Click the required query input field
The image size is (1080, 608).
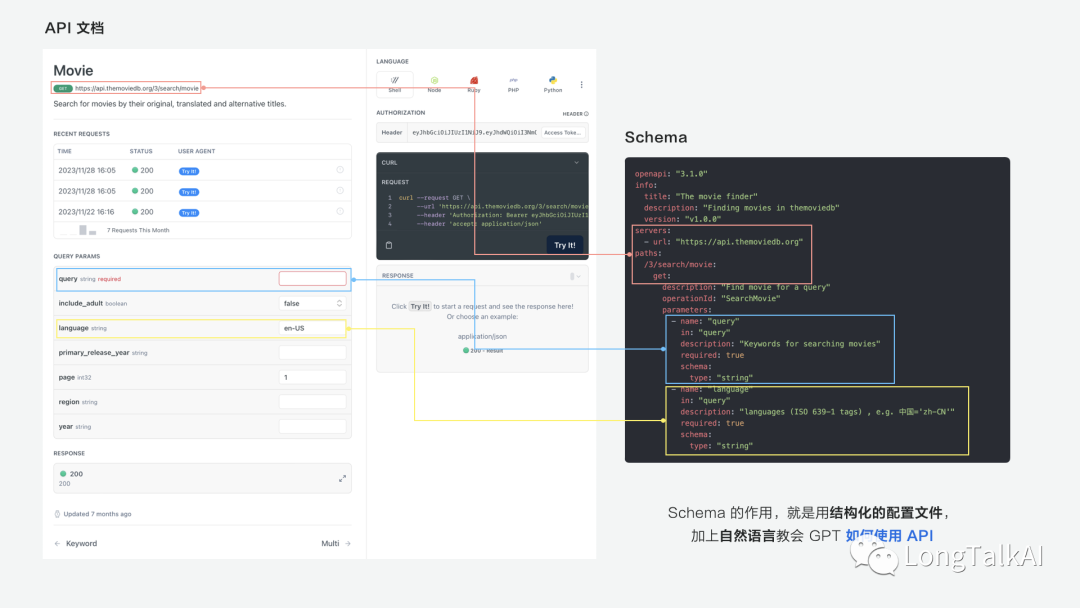pyautogui.click(x=313, y=279)
